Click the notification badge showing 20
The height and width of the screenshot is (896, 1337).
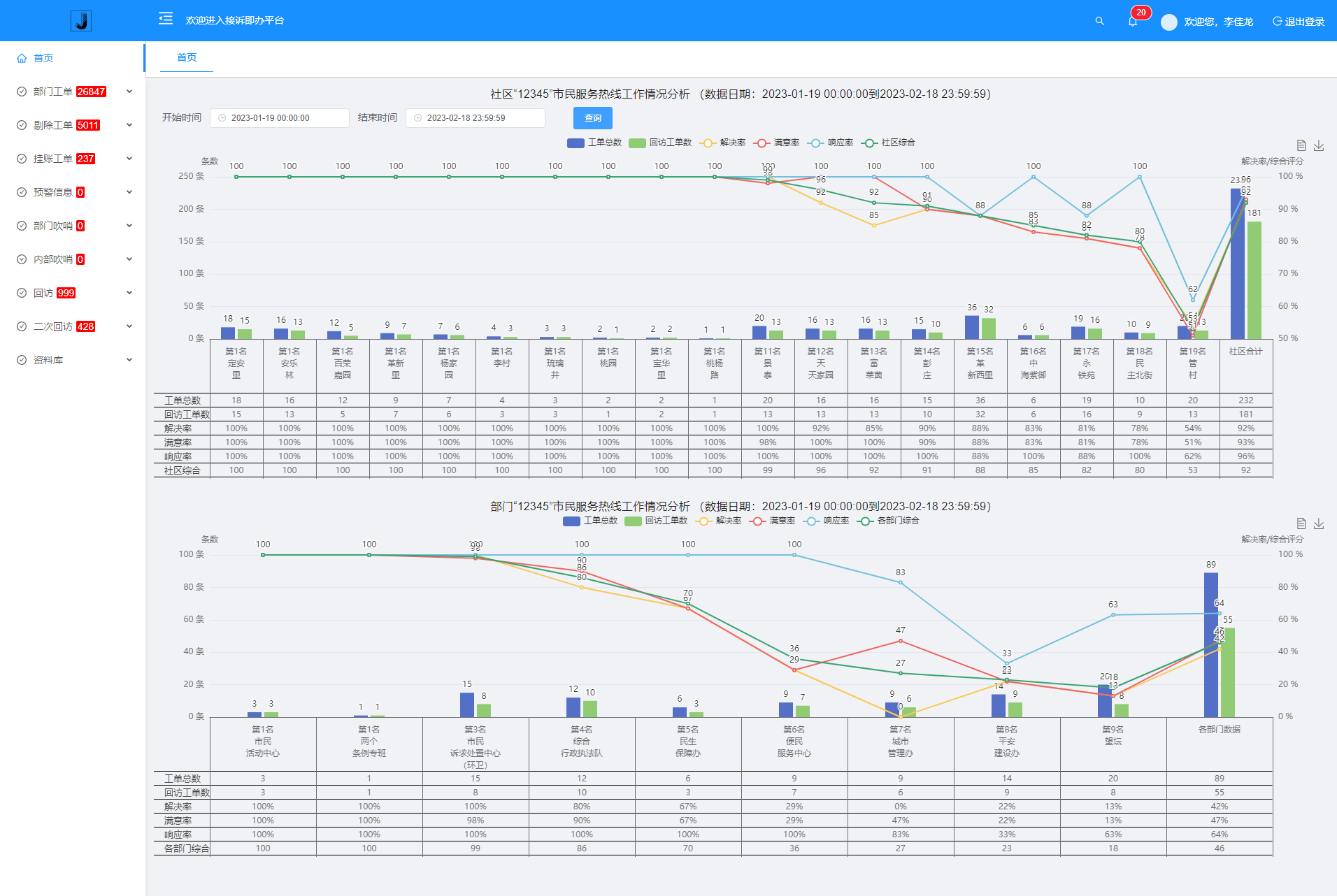(1141, 13)
